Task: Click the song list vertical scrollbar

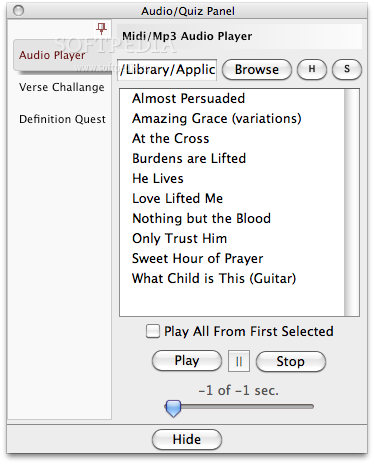Action: tap(352, 202)
